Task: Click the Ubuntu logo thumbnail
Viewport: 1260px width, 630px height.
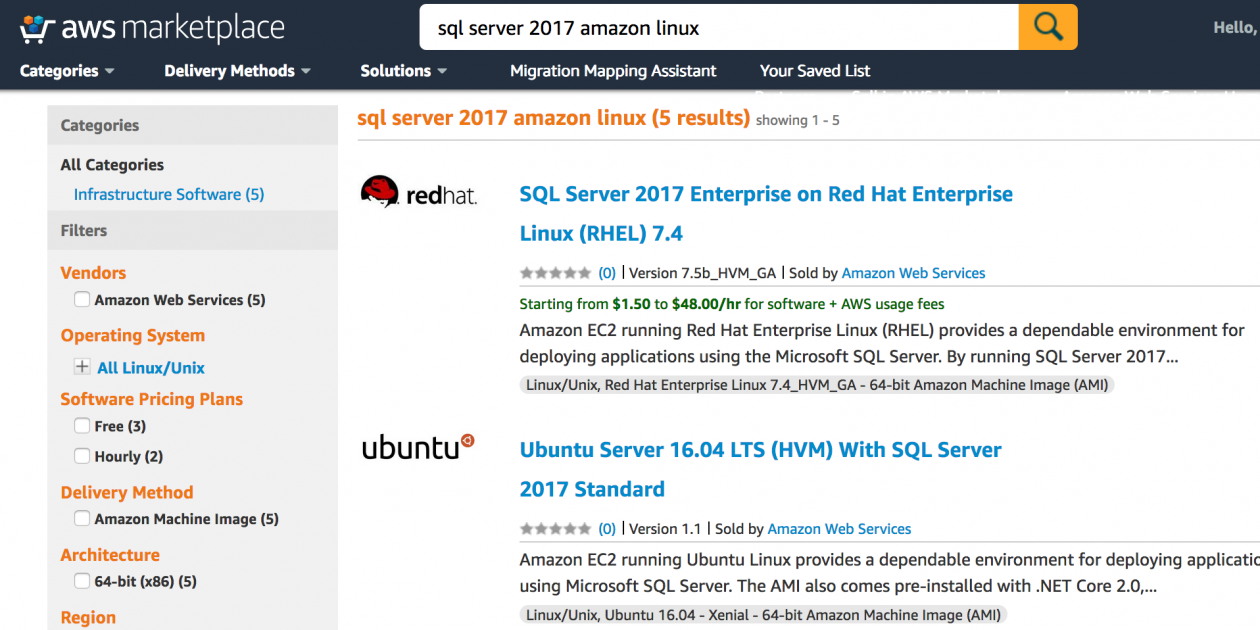Action: point(418,449)
